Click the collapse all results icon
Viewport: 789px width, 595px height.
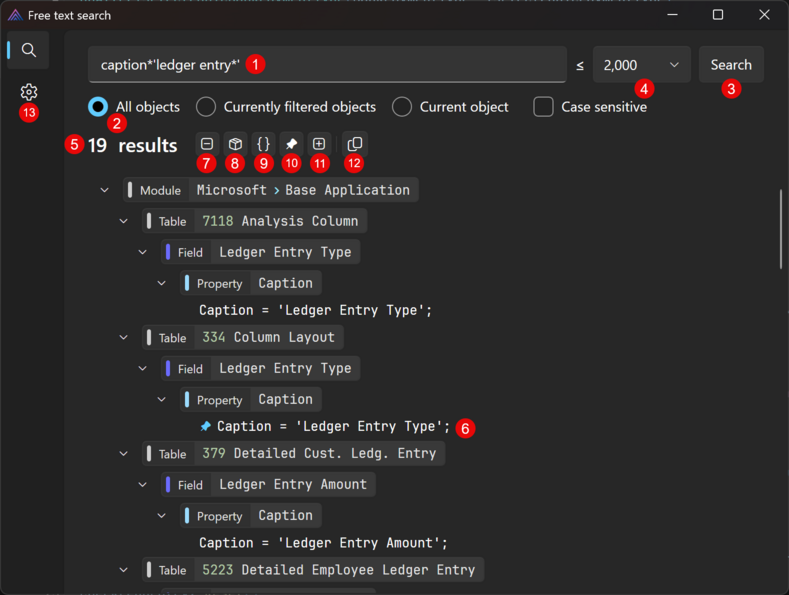[x=206, y=144]
